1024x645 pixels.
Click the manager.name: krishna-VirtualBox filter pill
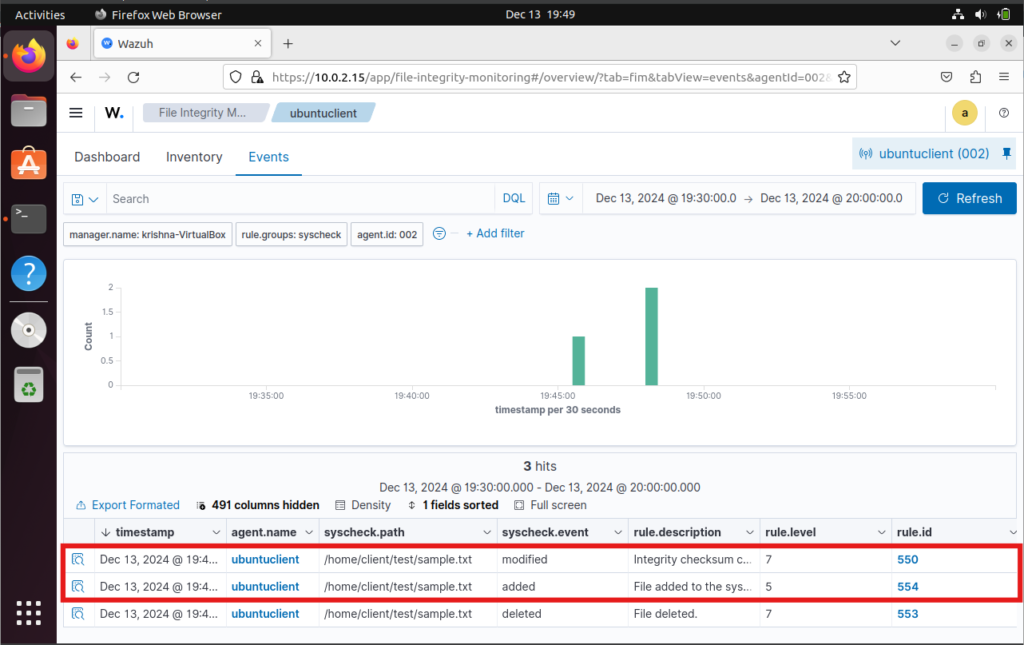[x=148, y=234]
